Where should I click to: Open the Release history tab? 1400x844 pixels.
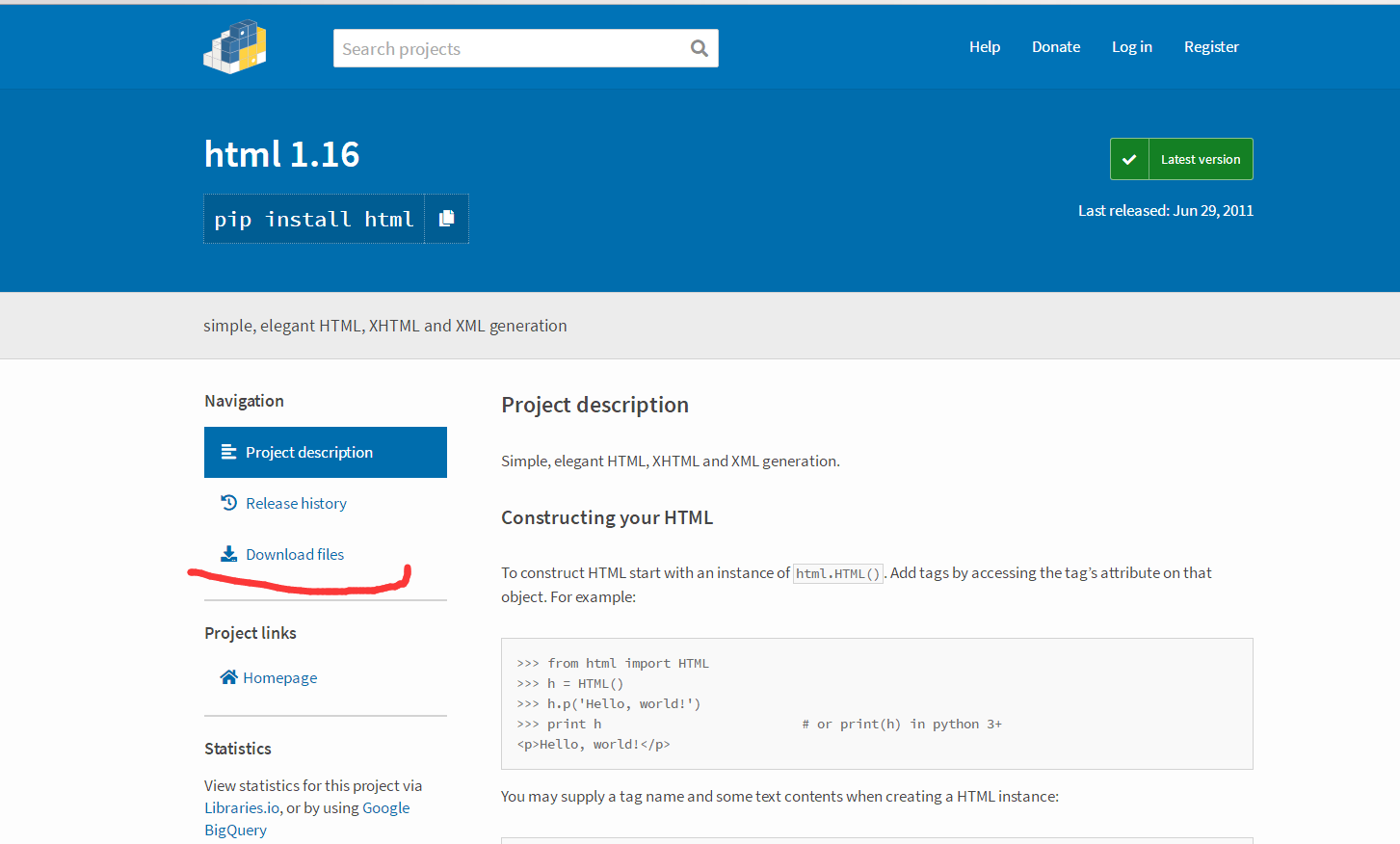click(326, 503)
